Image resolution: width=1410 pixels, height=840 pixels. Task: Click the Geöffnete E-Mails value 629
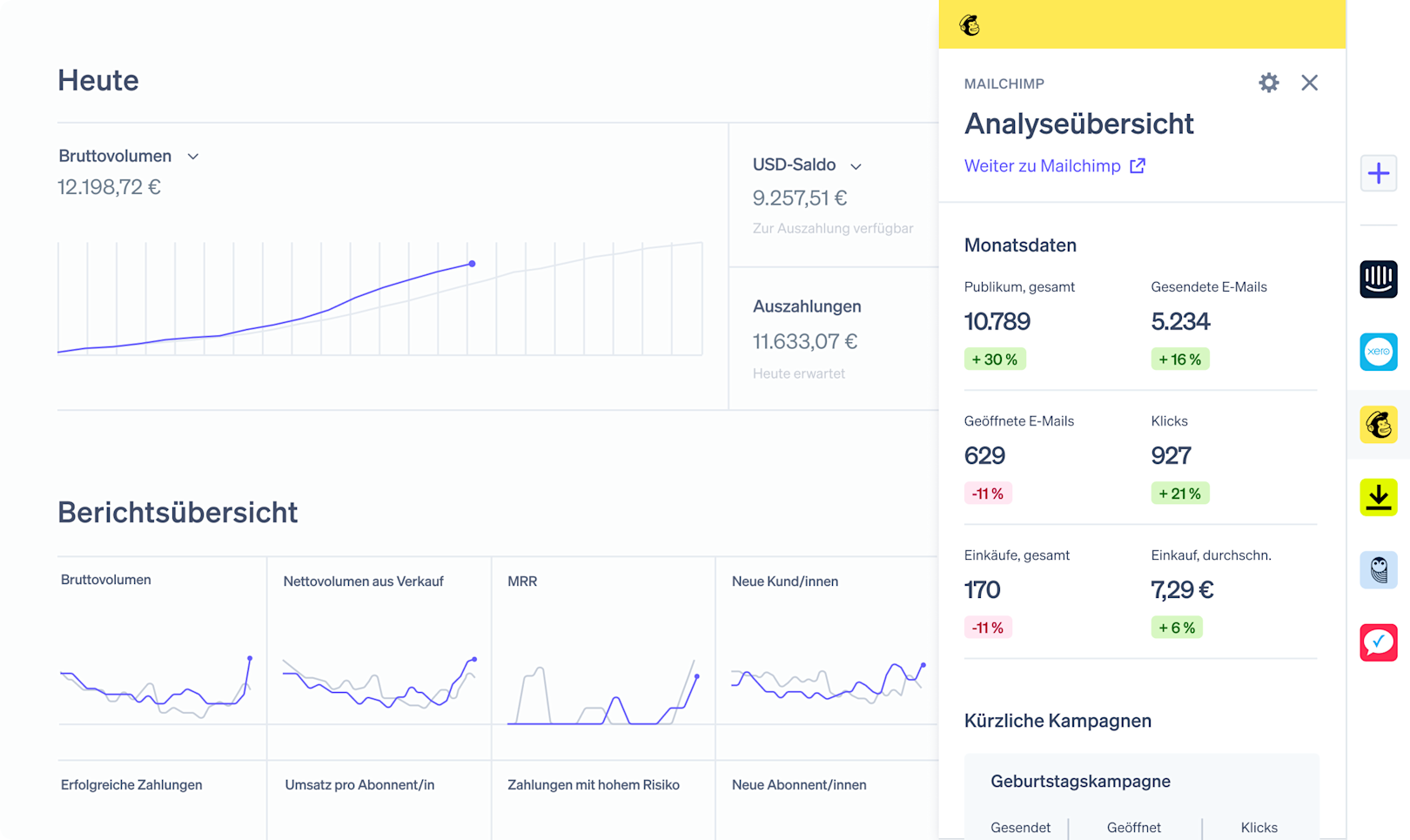coord(984,456)
